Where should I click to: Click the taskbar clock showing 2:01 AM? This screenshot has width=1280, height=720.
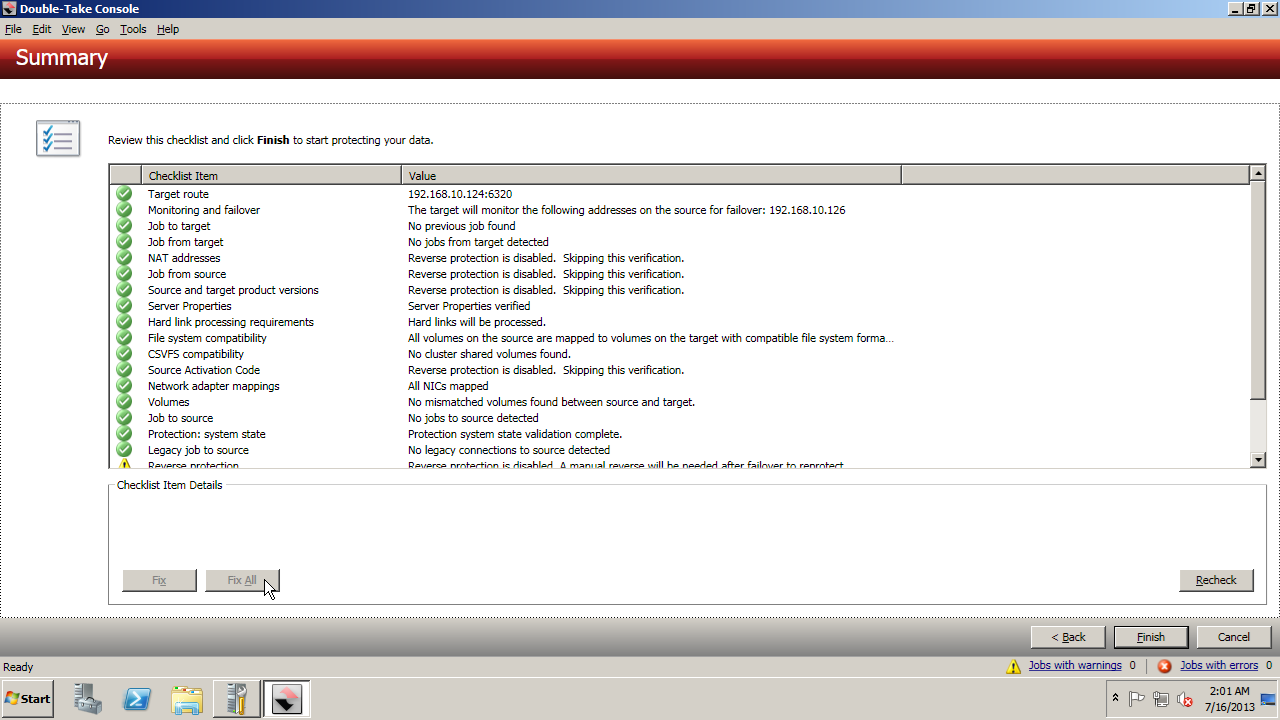1229,691
